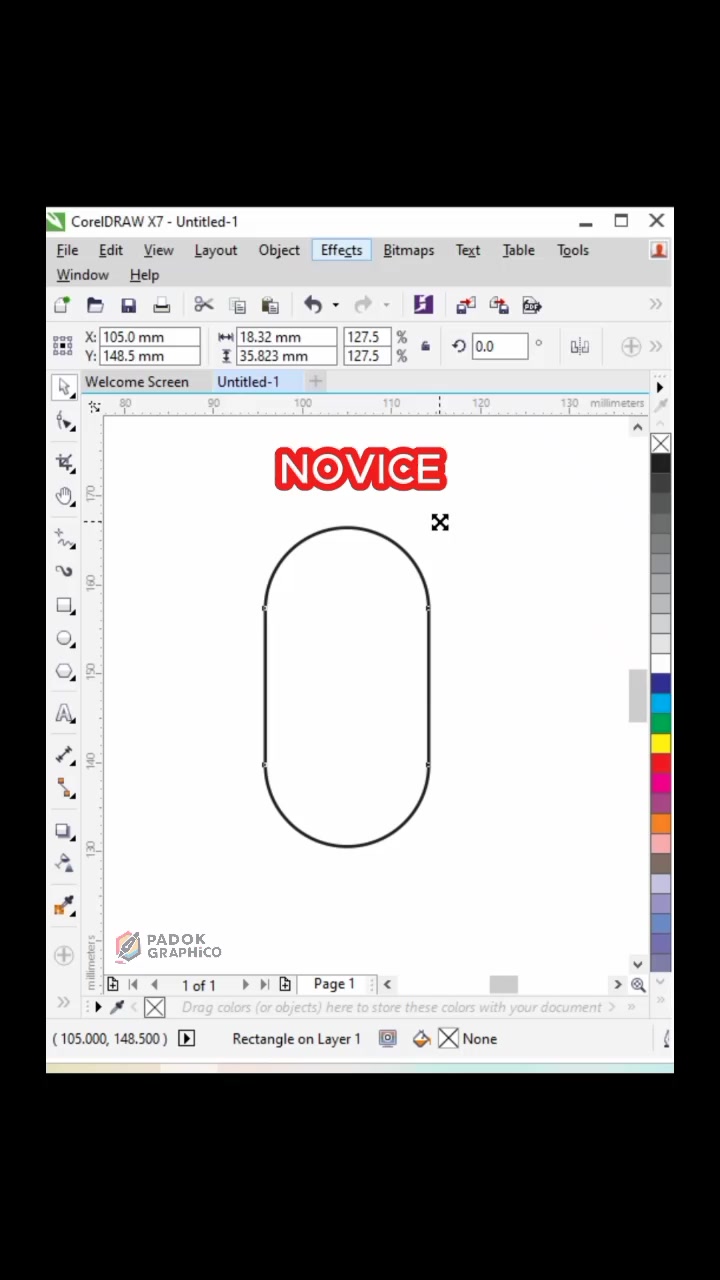Click the Cut scissors icon

tap(204, 305)
